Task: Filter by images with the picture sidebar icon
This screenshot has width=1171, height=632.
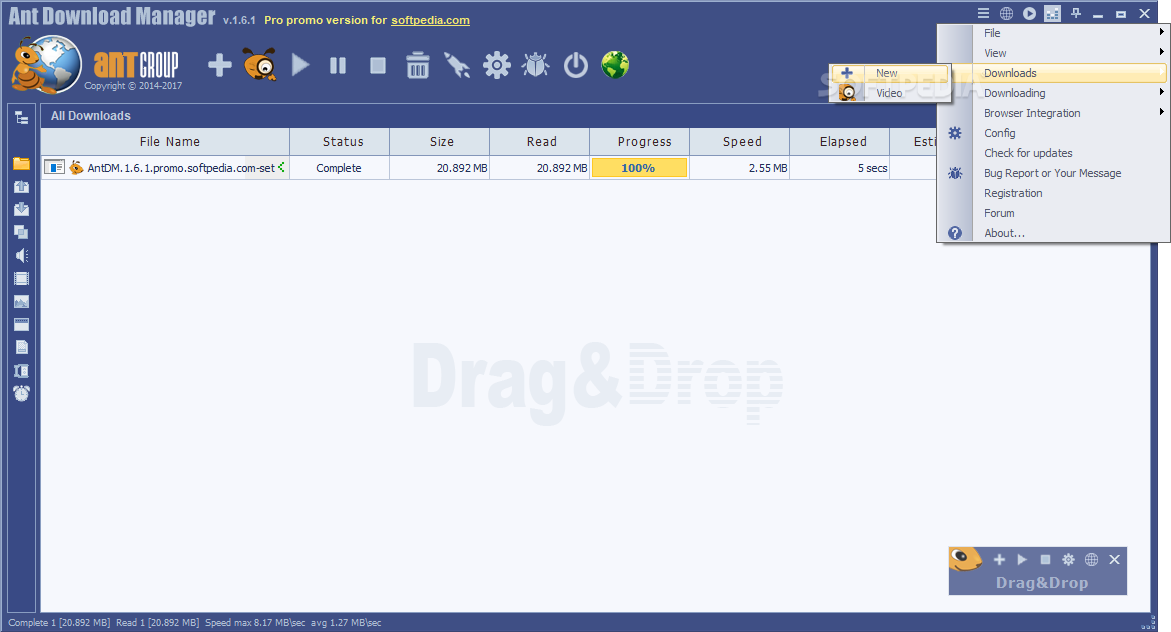Action: (22, 302)
